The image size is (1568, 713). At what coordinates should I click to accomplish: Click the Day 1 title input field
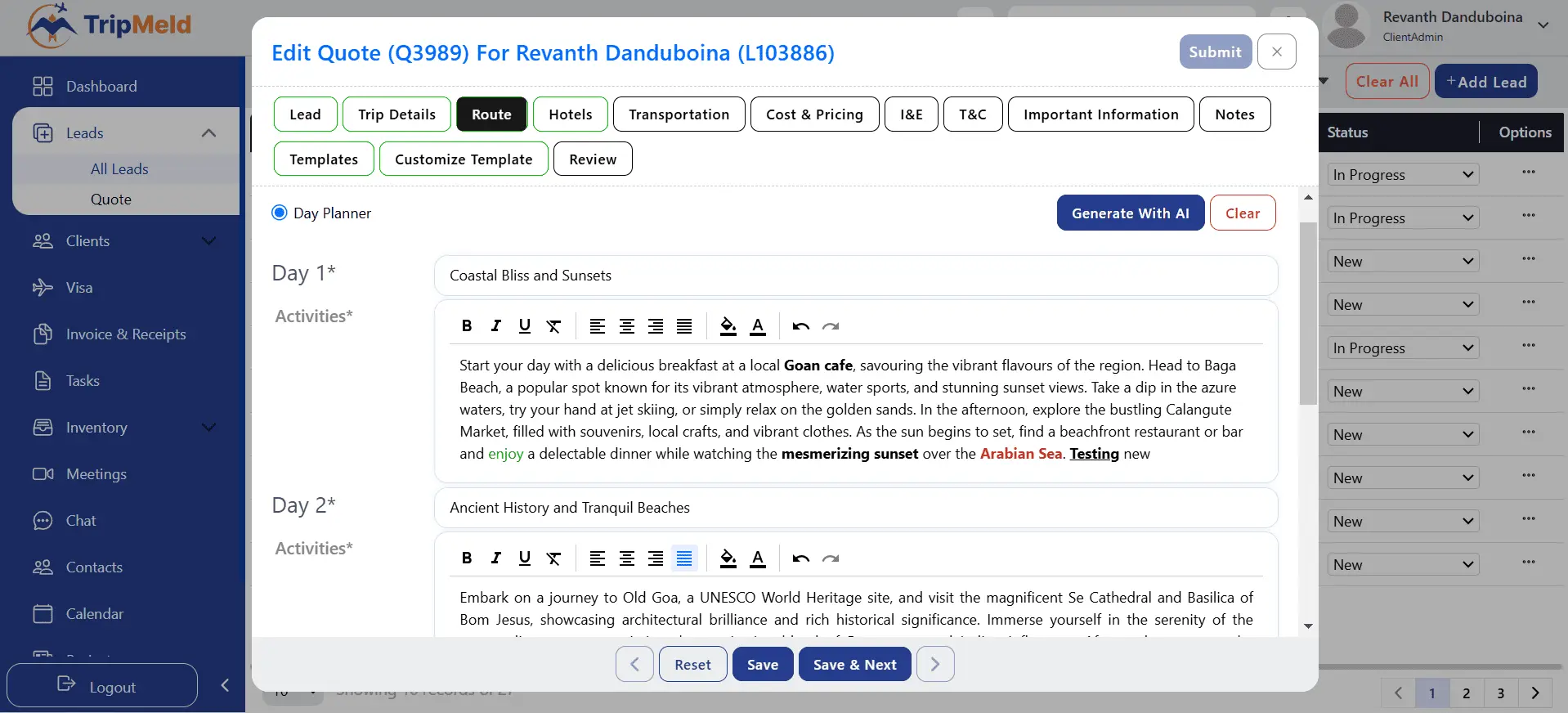click(x=855, y=276)
